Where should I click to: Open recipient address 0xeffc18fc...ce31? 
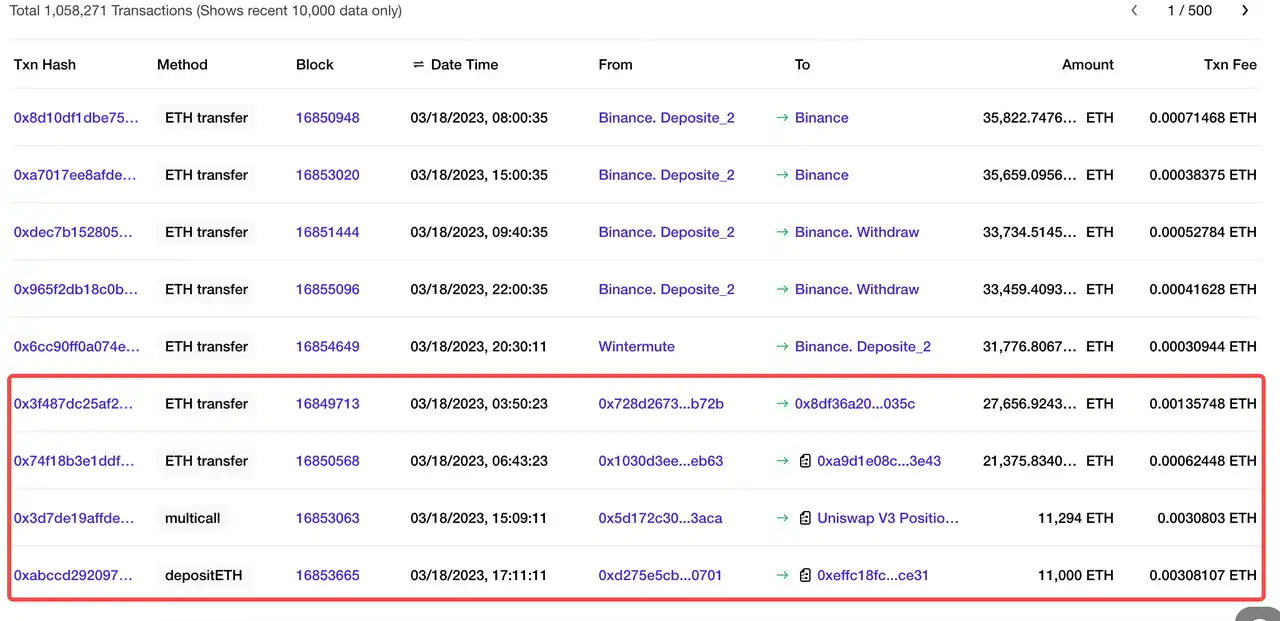(x=873, y=575)
